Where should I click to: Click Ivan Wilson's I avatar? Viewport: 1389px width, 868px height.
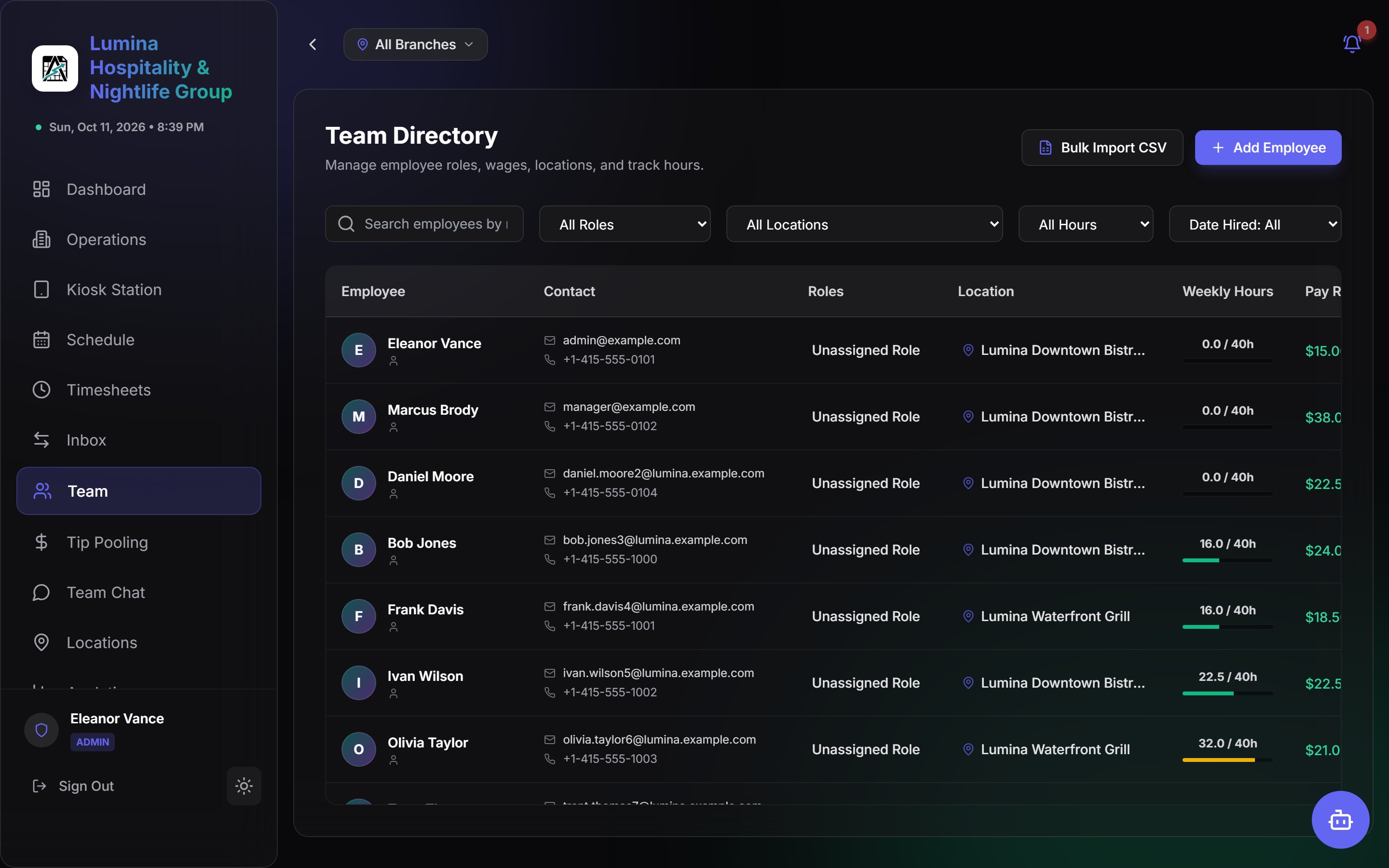pos(359,683)
